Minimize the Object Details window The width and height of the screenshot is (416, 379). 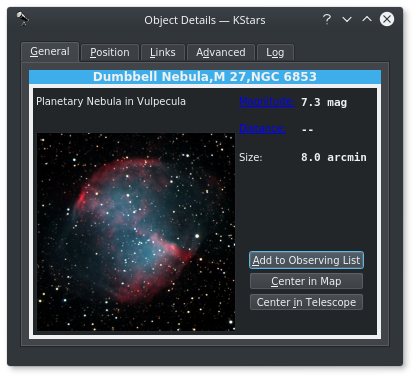[347, 19]
